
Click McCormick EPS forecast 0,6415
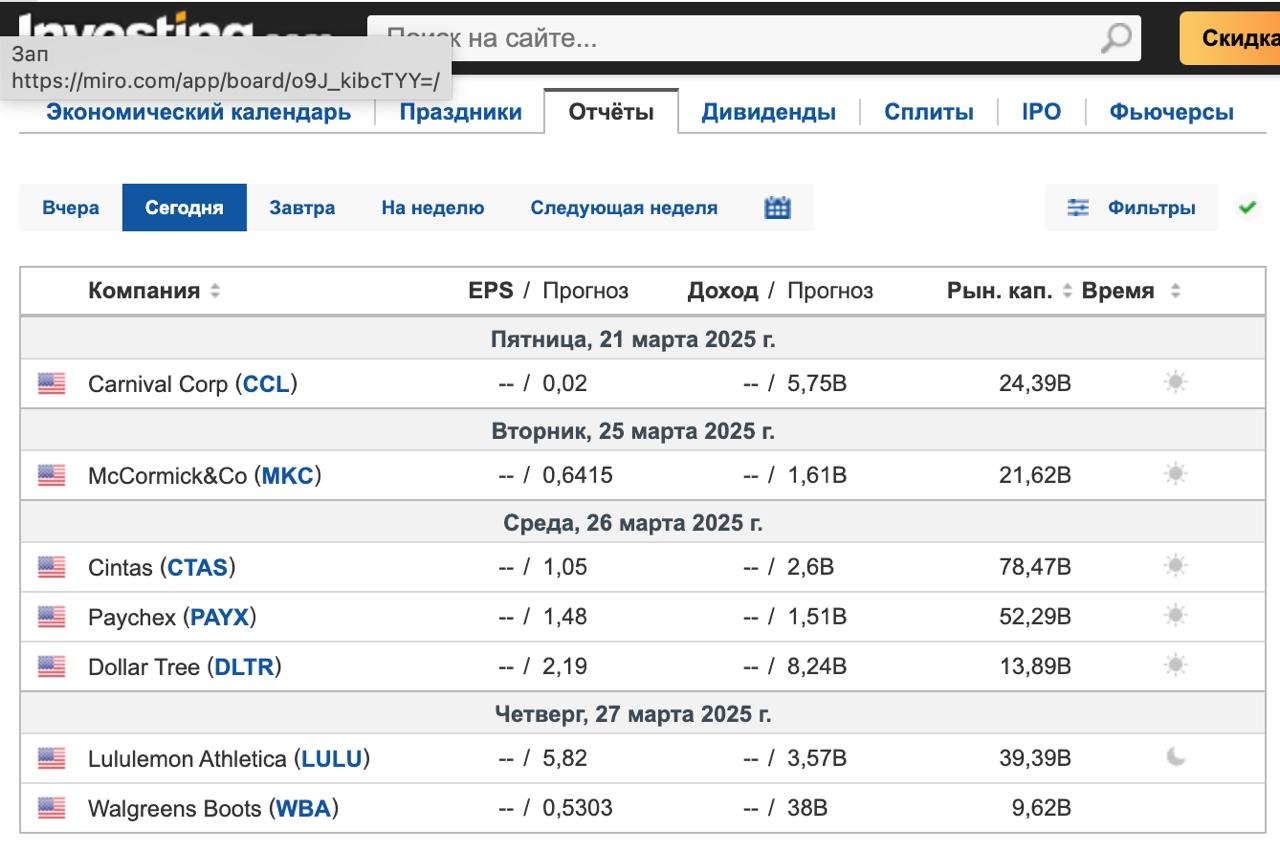pos(578,476)
